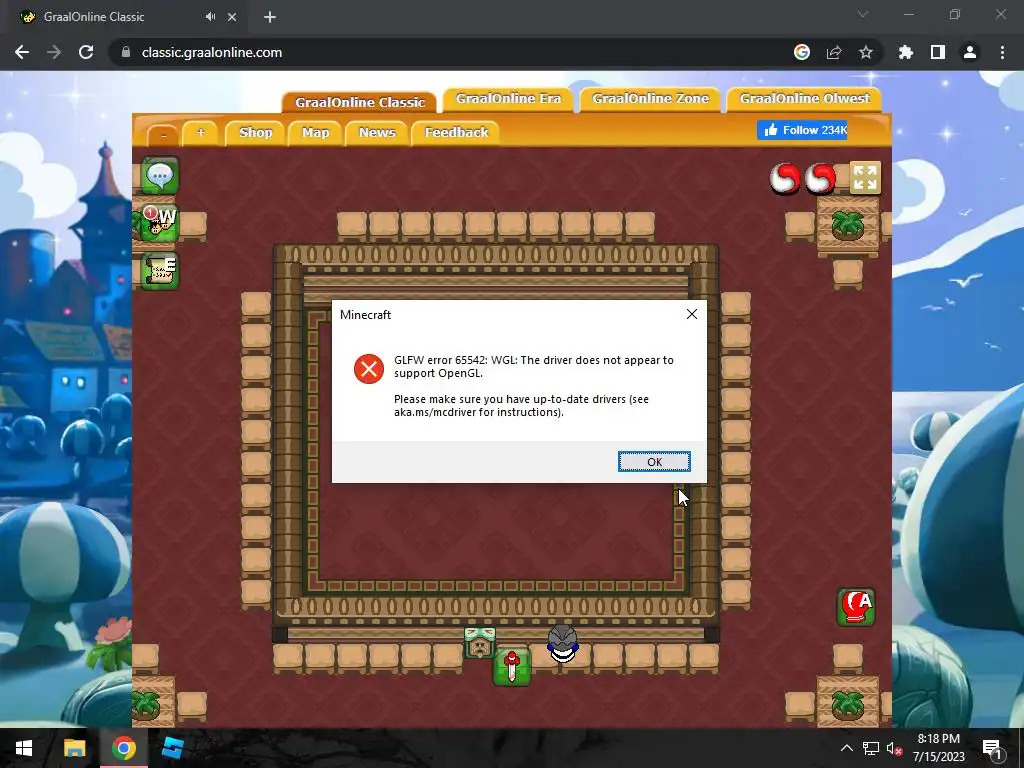Bookmark this page with star

tap(865, 52)
